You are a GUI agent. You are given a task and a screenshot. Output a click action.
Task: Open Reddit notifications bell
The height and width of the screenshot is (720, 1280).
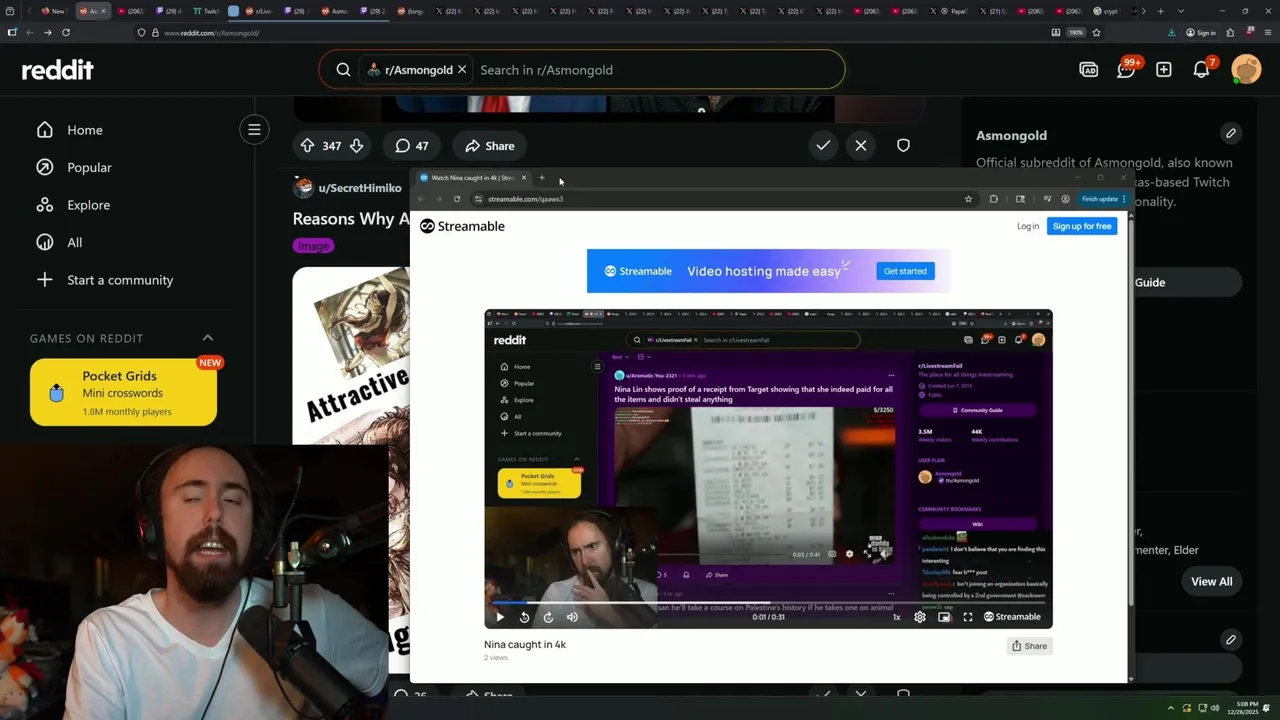(1202, 69)
